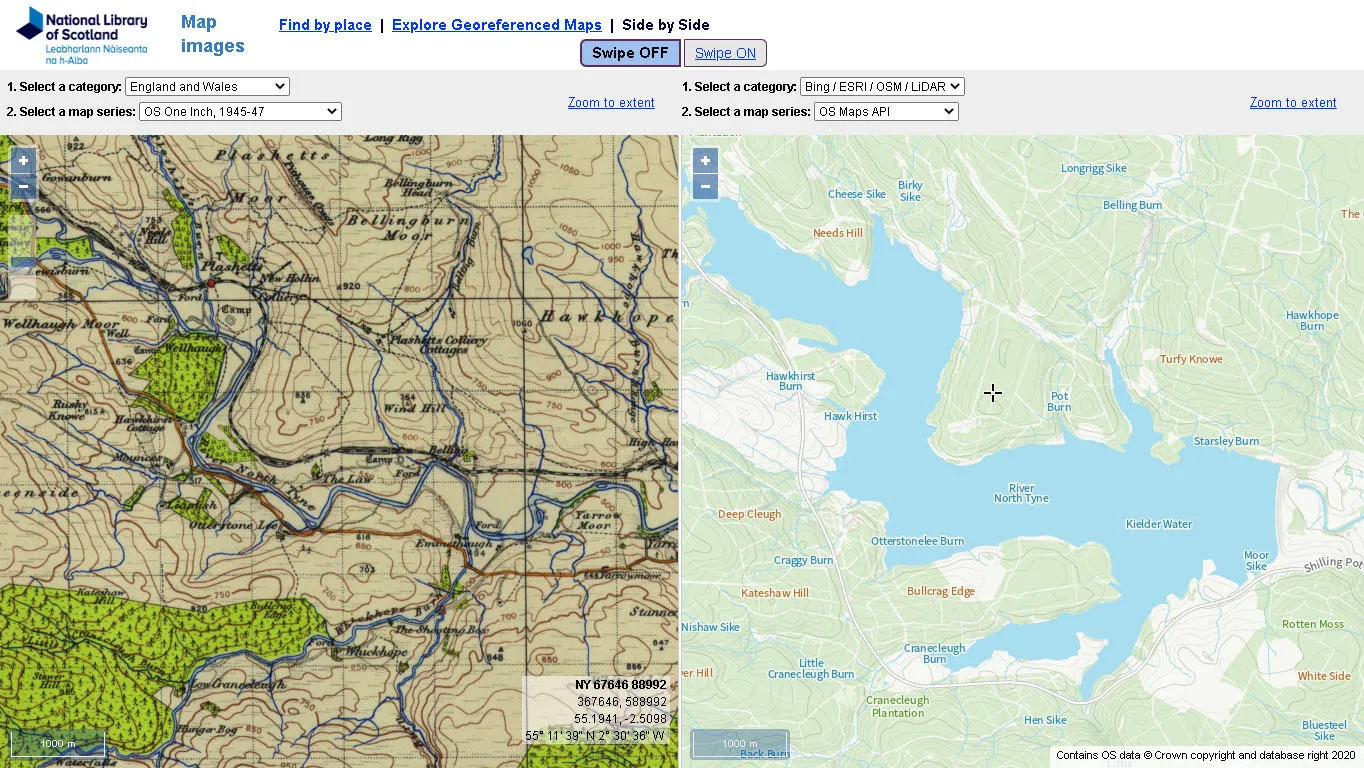Viewport: 1364px width, 768px height.
Task: Zoom in on the historic map with plus icon
Action: pos(22,160)
